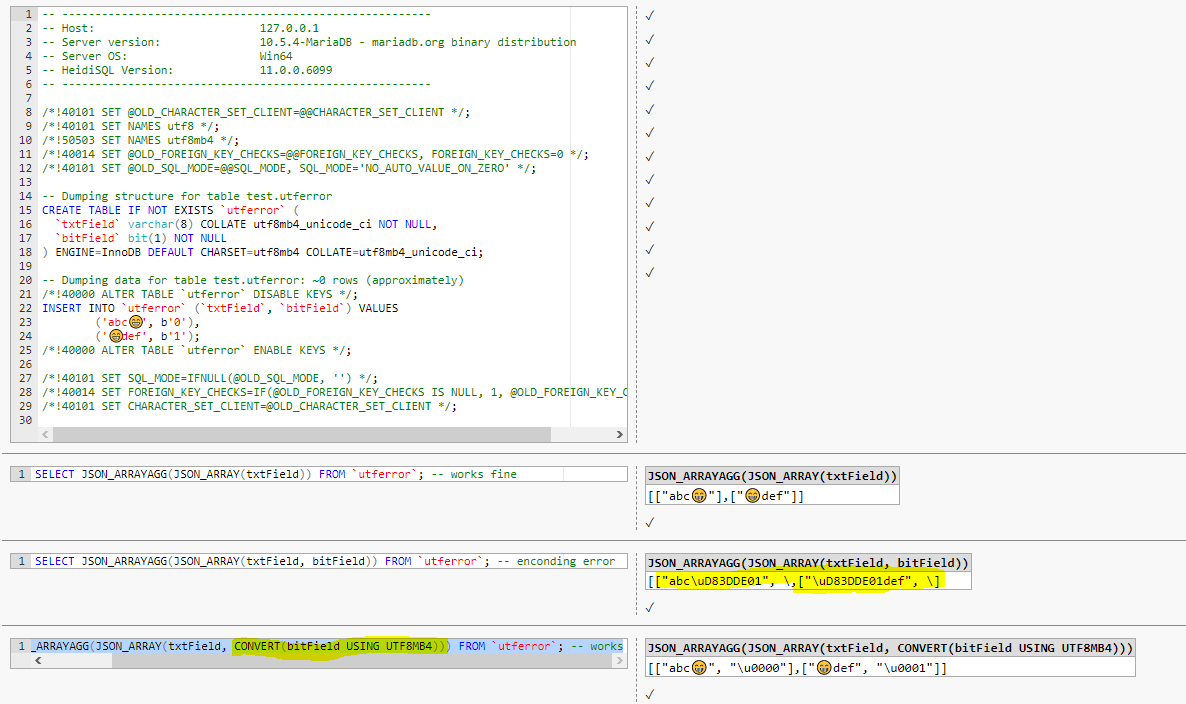
Task: Click line number 22 in the schema editor gutter
Action: tap(25, 308)
